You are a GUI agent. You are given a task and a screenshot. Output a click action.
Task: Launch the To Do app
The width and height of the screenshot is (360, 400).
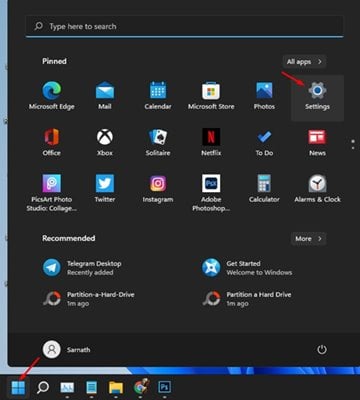click(264, 143)
